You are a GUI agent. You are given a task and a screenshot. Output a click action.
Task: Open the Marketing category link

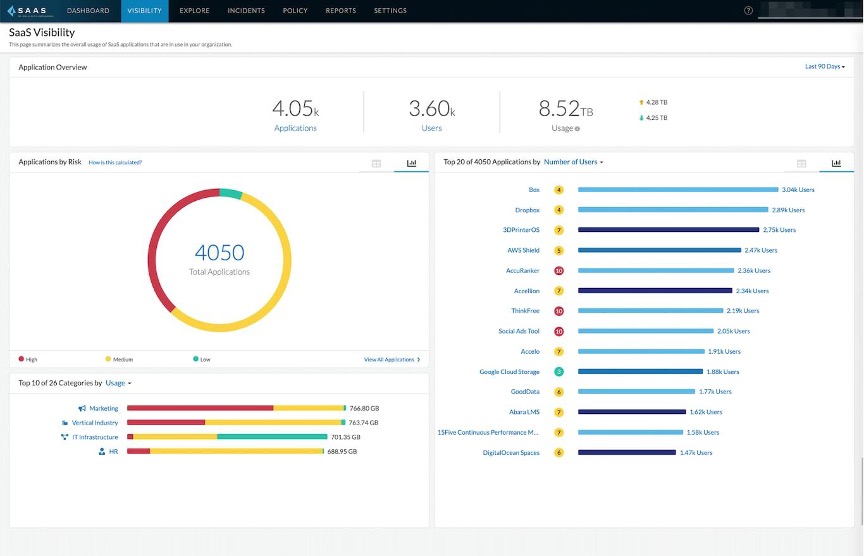(104, 408)
